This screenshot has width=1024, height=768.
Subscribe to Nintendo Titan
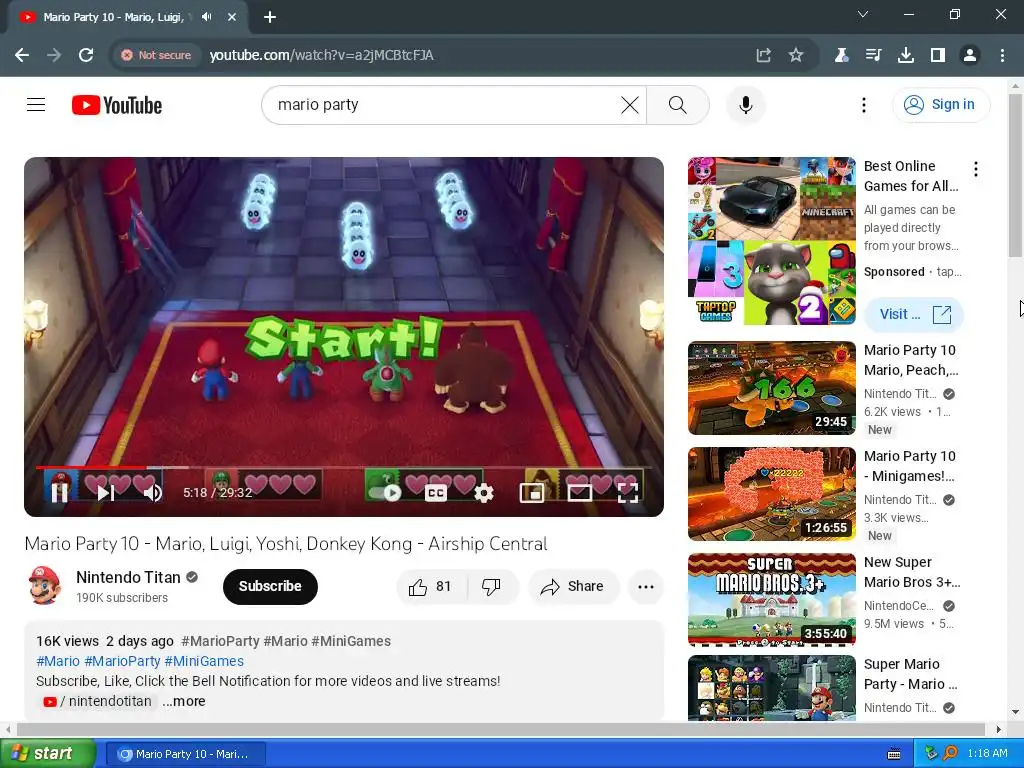click(270, 586)
